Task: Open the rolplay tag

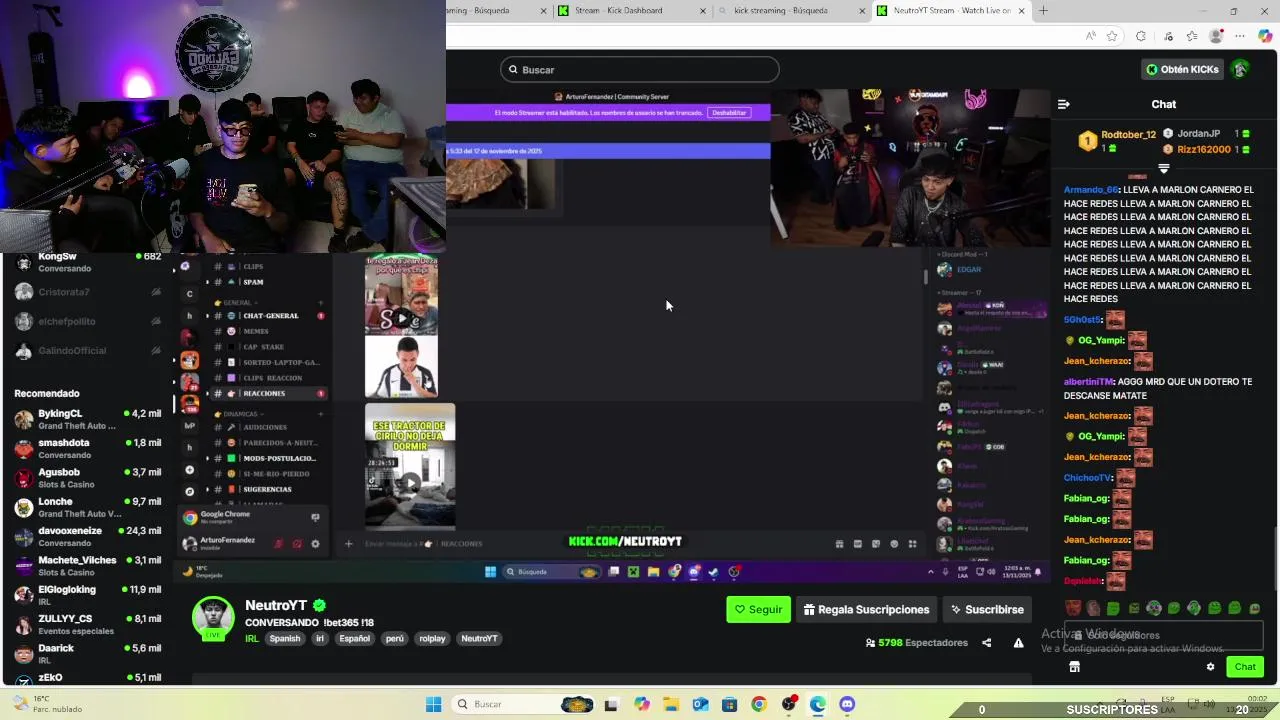Action: click(432, 638)
